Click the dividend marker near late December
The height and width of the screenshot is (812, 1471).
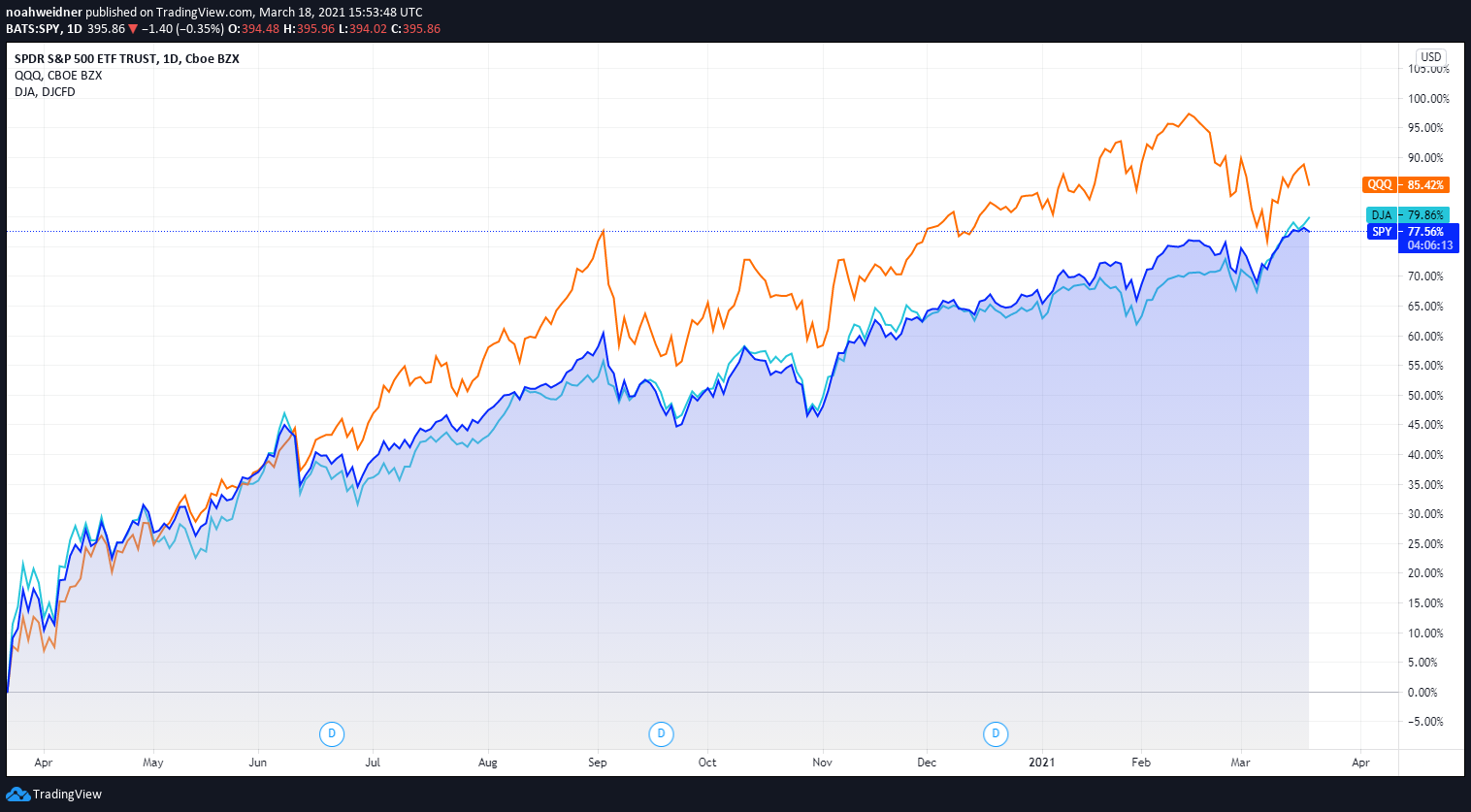point(996,733)
